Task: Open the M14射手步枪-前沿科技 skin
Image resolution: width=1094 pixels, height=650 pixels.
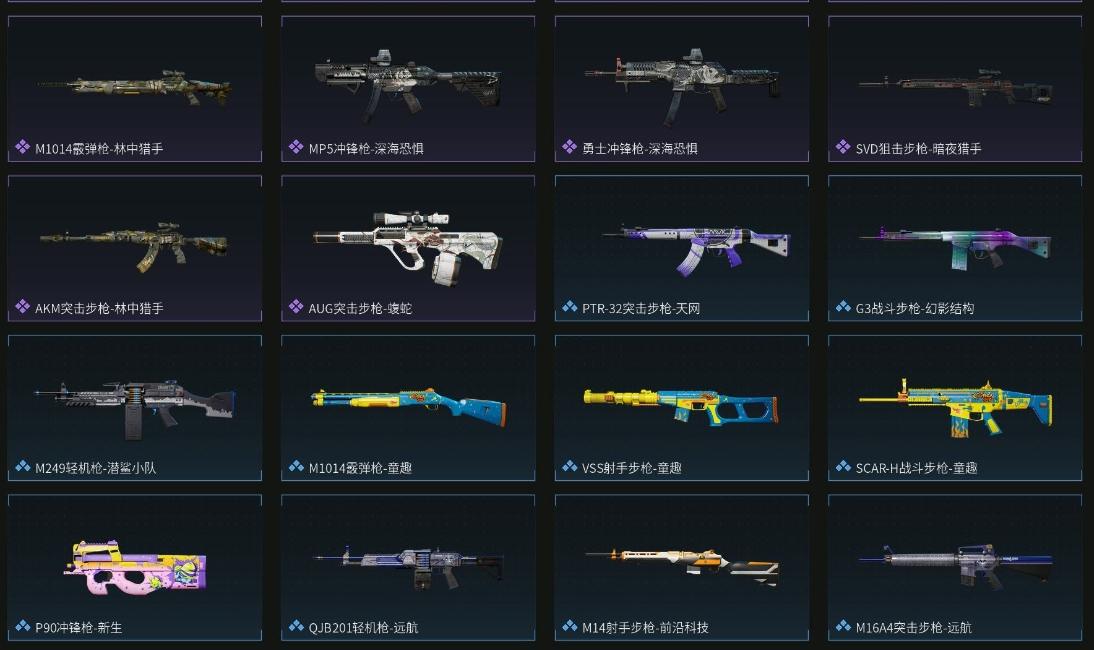Action: click(x=682, y=568)
